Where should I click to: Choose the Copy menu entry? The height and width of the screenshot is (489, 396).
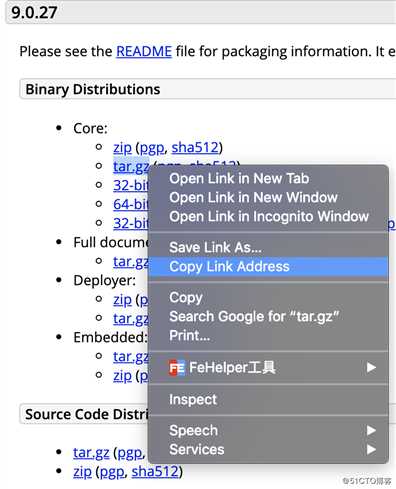(x=268, y=298)
